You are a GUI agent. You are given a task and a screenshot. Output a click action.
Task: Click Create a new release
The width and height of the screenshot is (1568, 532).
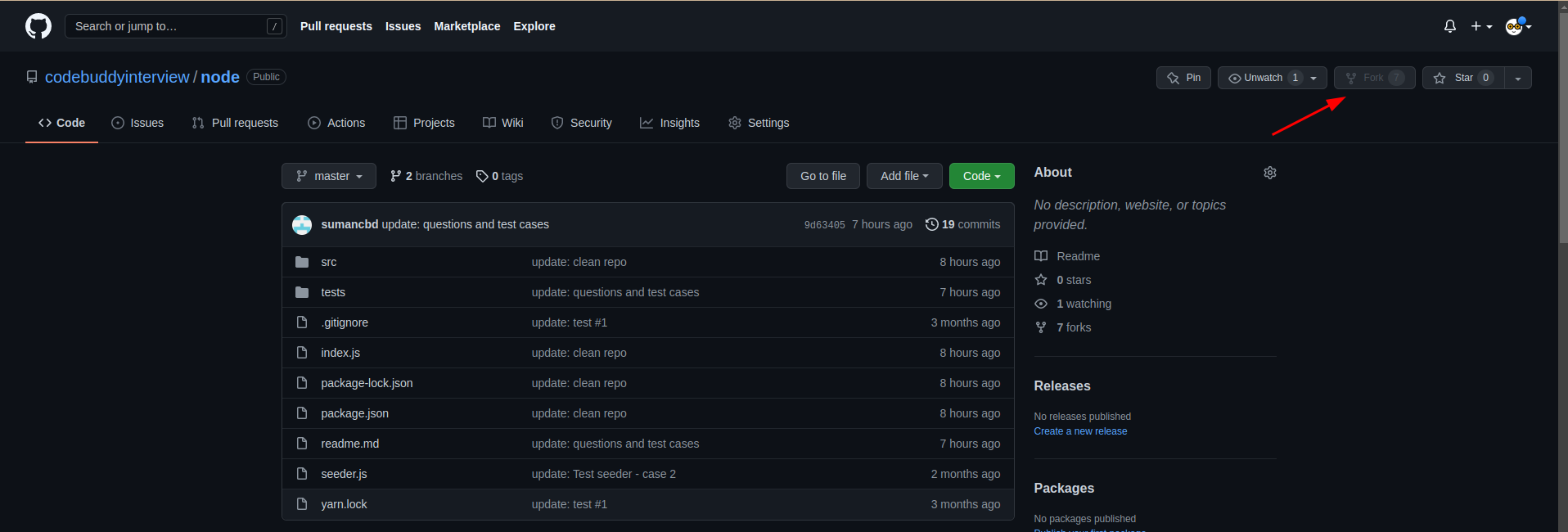(x=1080, y=431)
